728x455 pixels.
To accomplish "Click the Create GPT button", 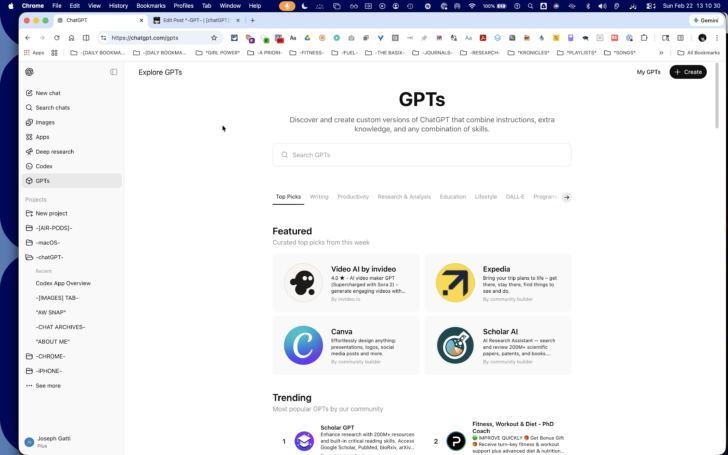I will tap(688, 72).
